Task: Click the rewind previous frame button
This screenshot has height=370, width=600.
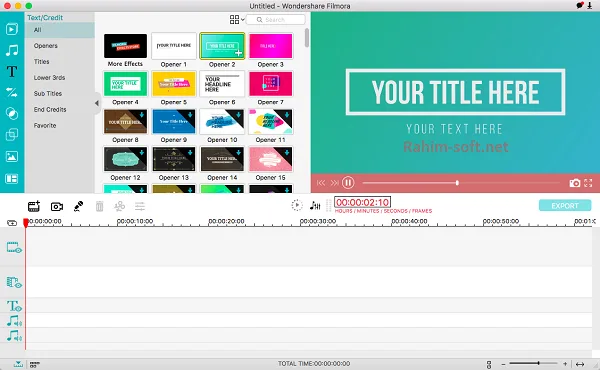Action: click(x=321, y=183)
